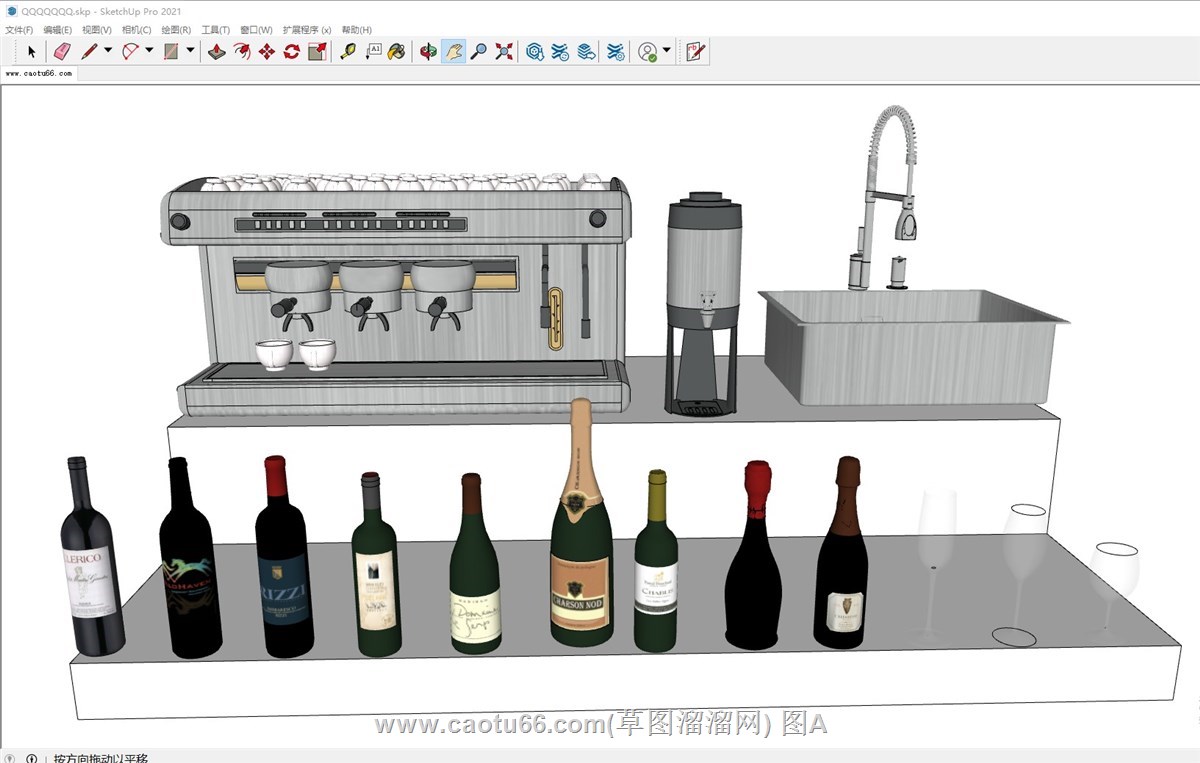Activate the Paint Bucket tool

click(397, 52)
